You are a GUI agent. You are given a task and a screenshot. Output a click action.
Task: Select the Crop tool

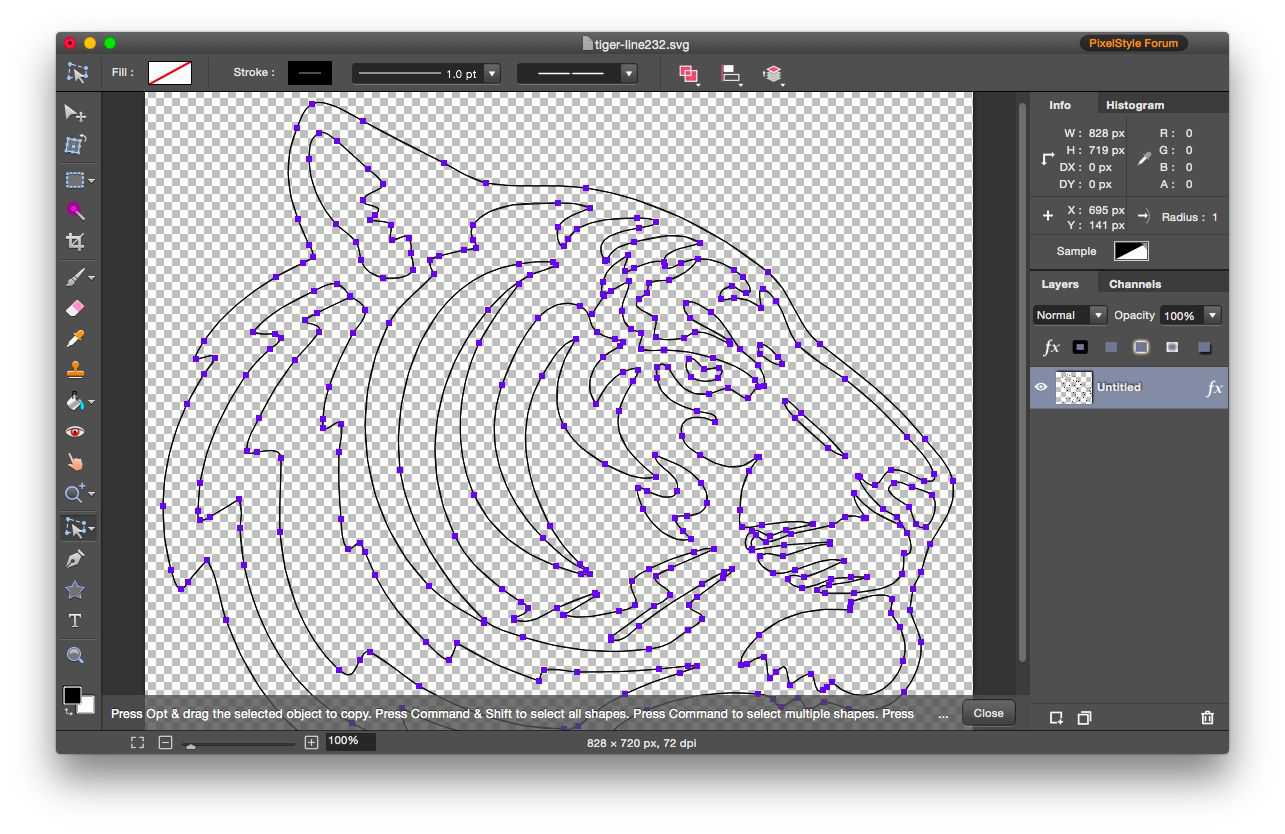point(75,242)
